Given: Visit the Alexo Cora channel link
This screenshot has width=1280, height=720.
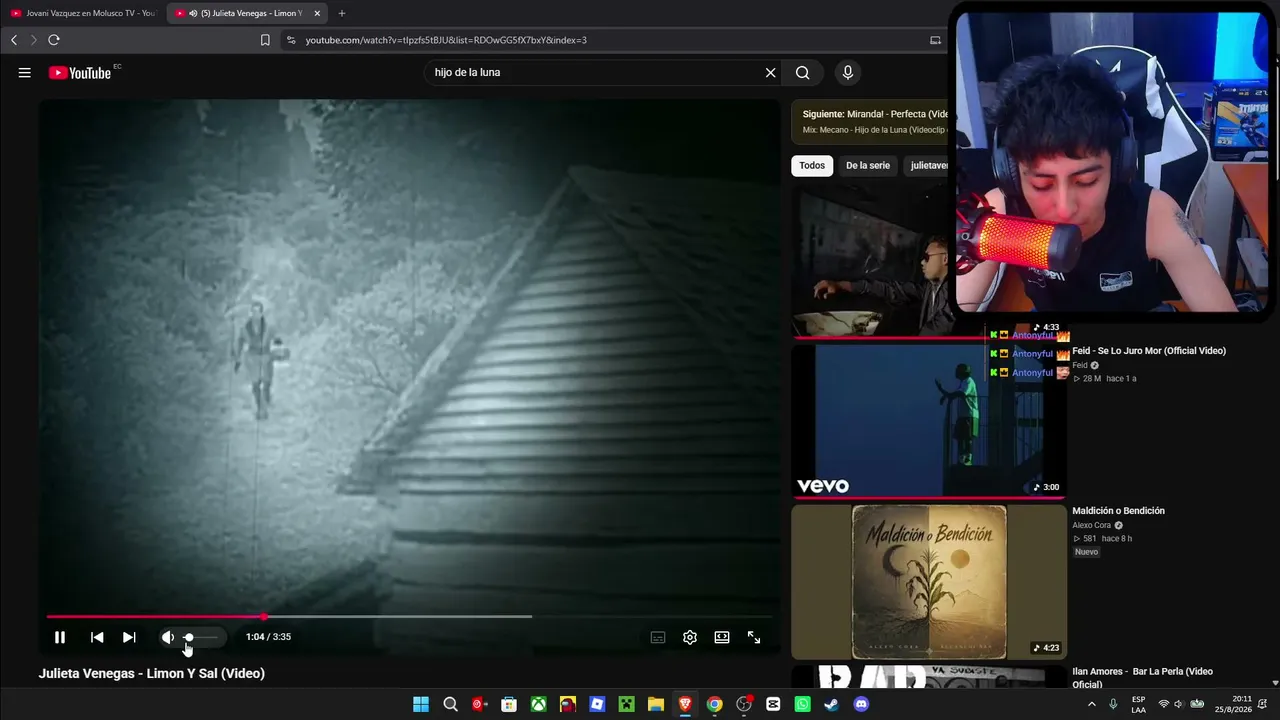Looking at the screenshot, I should tap(1091, 525).
